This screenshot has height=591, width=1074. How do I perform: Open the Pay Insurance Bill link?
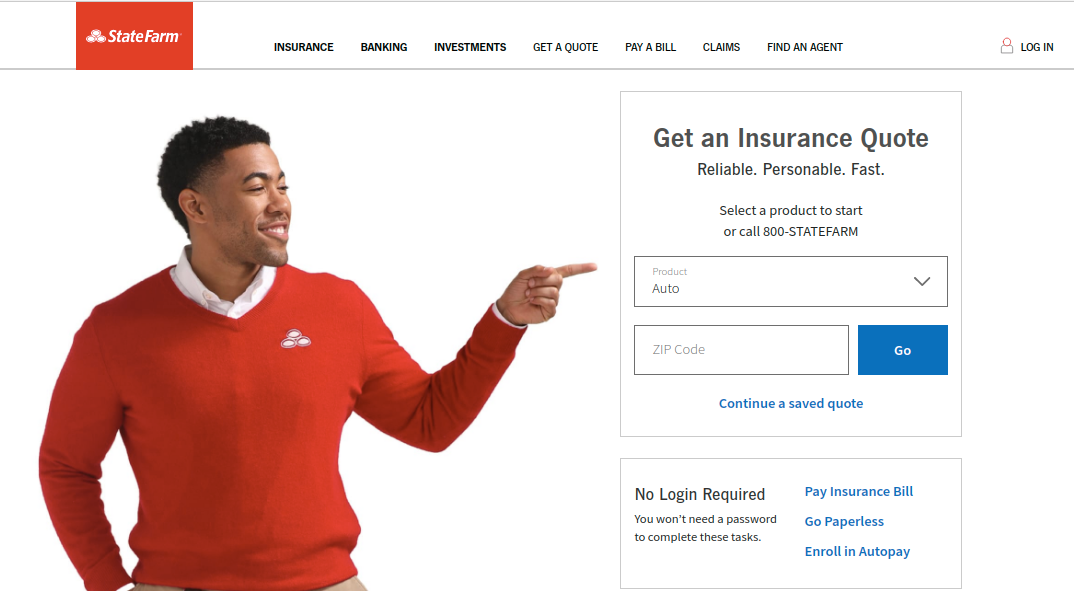858,492
